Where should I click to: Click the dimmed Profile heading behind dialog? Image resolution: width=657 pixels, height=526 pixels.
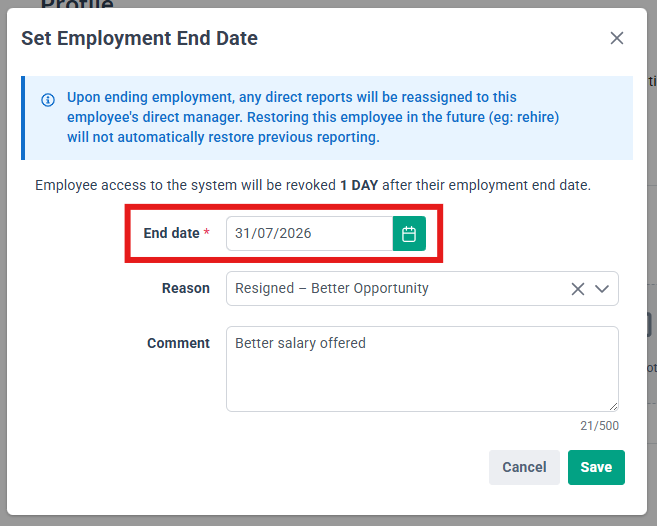click(77, 4)
